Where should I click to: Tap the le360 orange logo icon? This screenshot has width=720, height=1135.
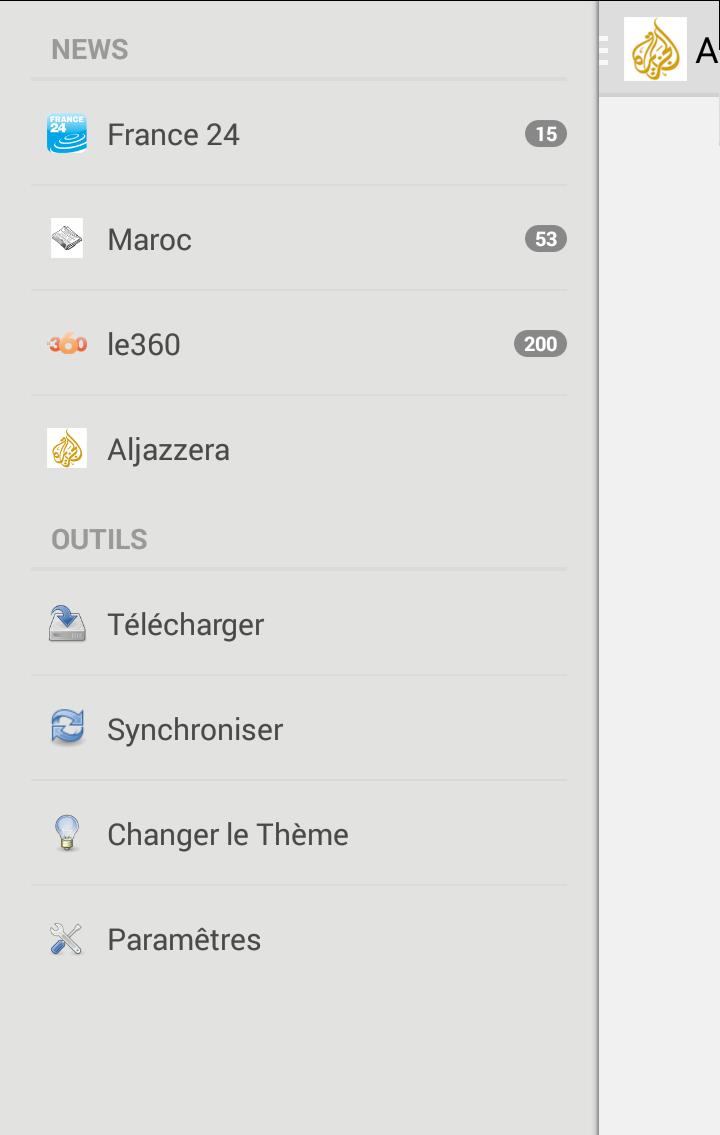pyautogui.click(x=67, y=344)
